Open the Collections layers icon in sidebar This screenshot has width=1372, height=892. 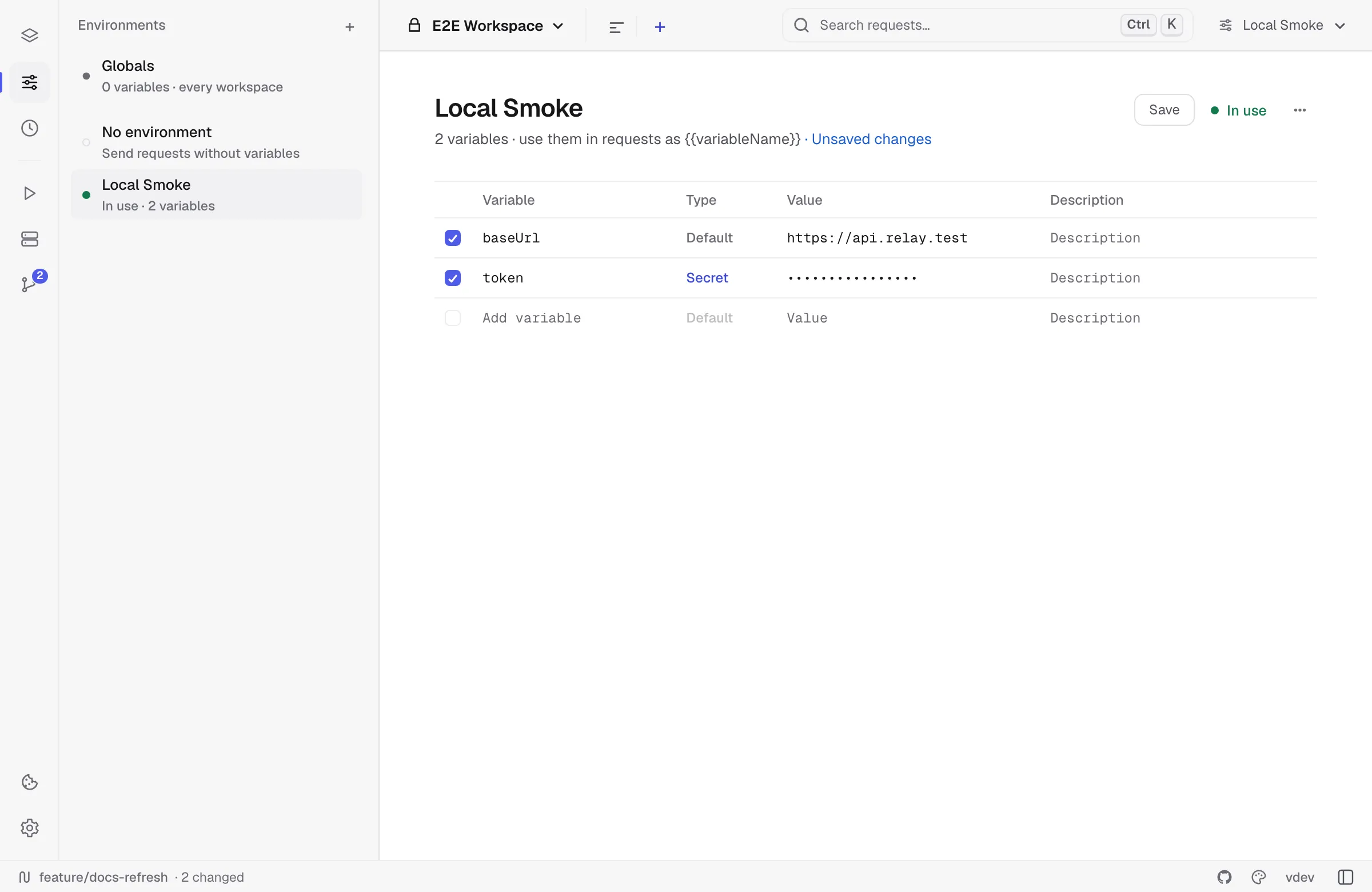point(29,35)
